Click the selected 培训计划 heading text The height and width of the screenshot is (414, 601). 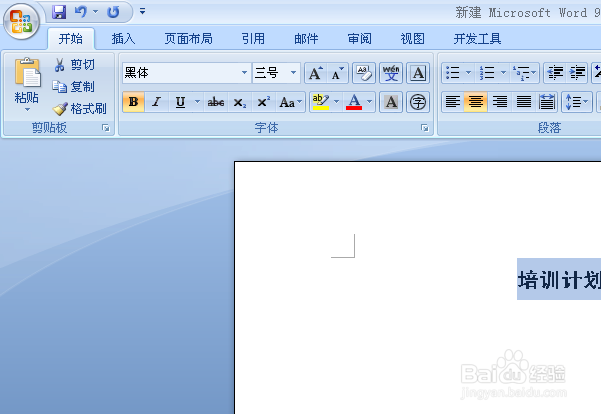point(559,279)
